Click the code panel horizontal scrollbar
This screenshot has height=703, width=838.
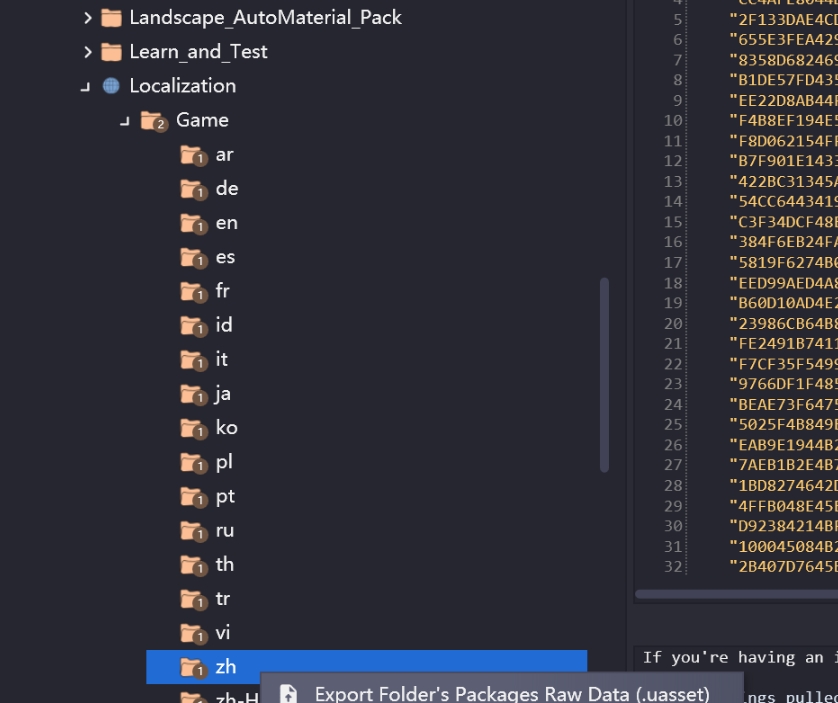click(x=736, y=594)
